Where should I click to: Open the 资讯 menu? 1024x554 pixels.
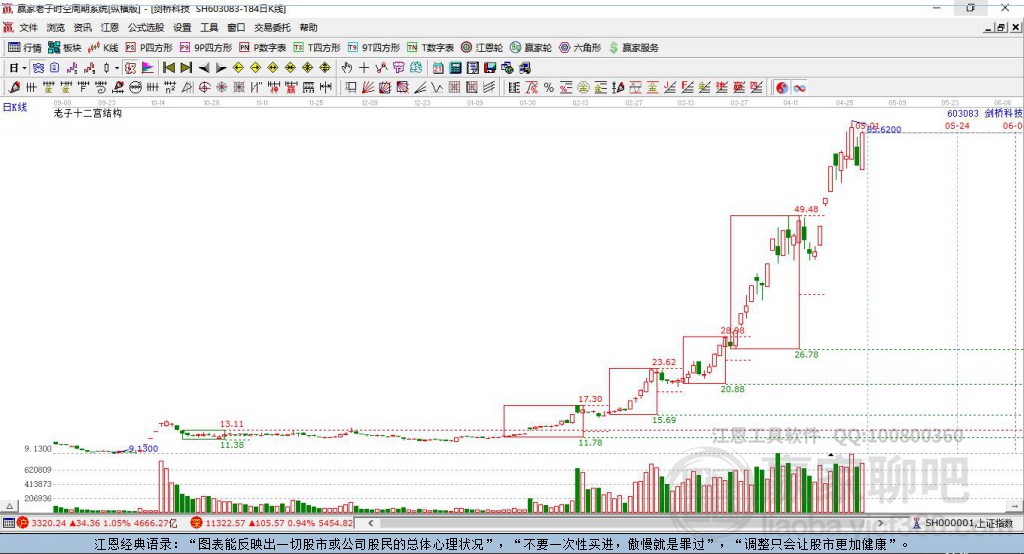(x=82, y=27)
